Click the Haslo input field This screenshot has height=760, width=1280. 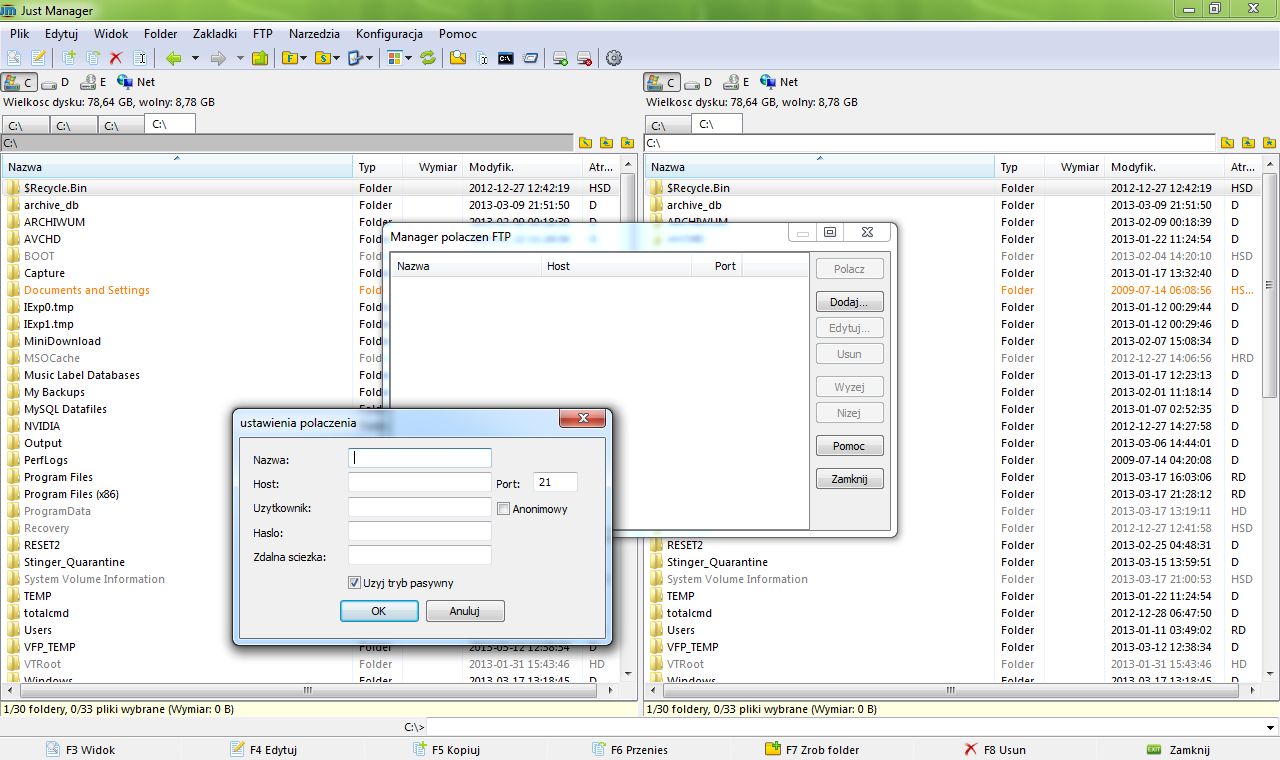tap(420, 531)
